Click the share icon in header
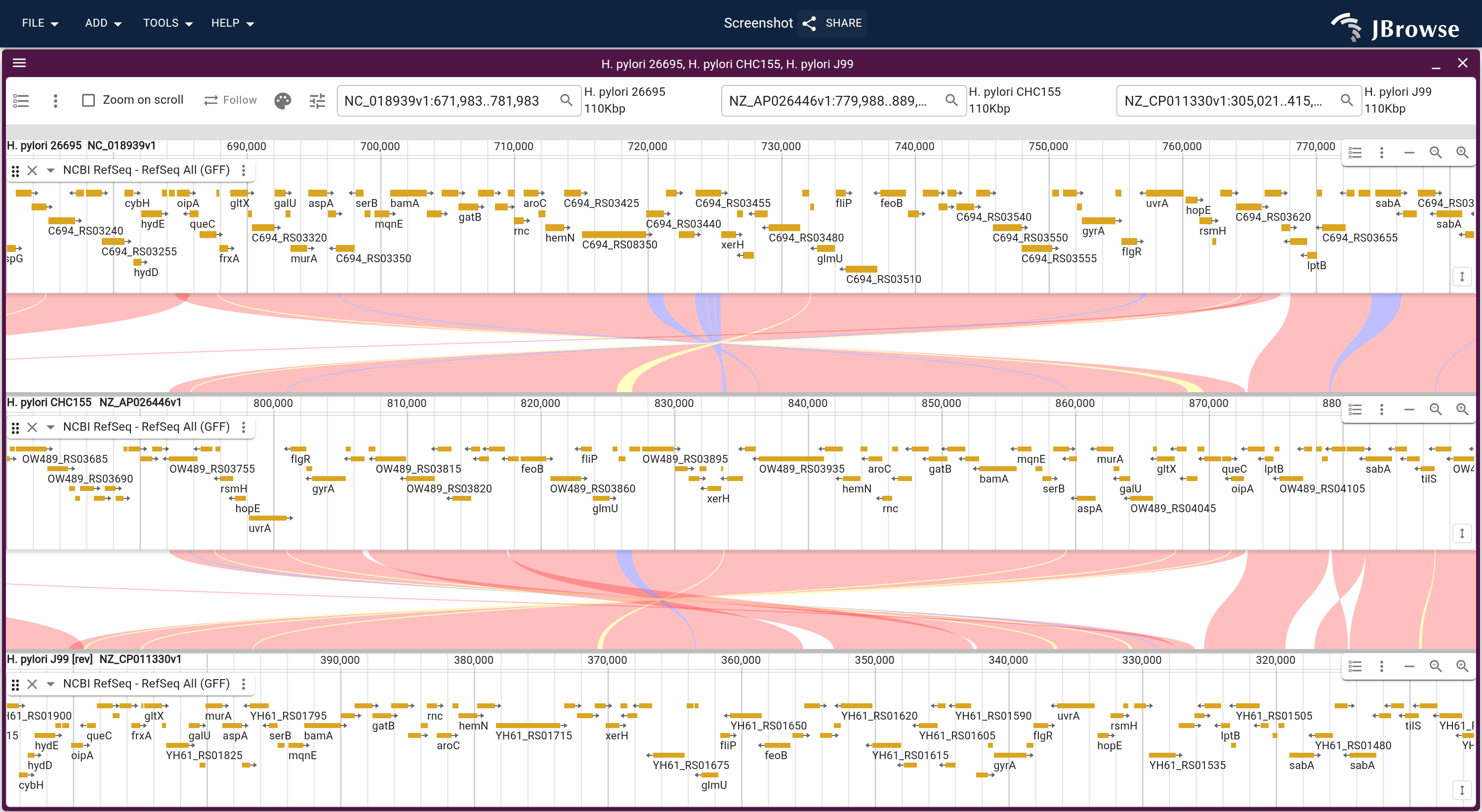Image resolution: width=1482 pixels, height=812 pixels. [810, 23]
